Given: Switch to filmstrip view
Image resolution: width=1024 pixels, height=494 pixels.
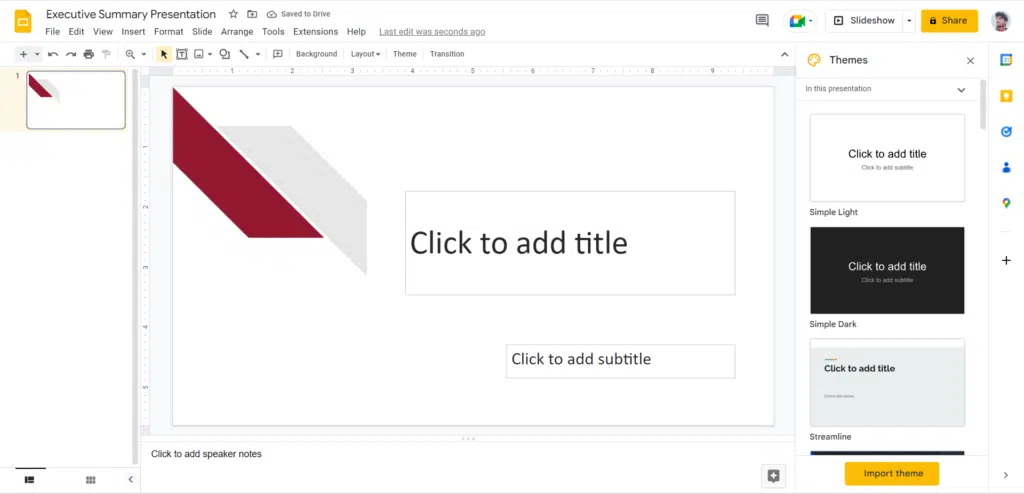Looking at the screenshot, I should (x=30, y=480).
